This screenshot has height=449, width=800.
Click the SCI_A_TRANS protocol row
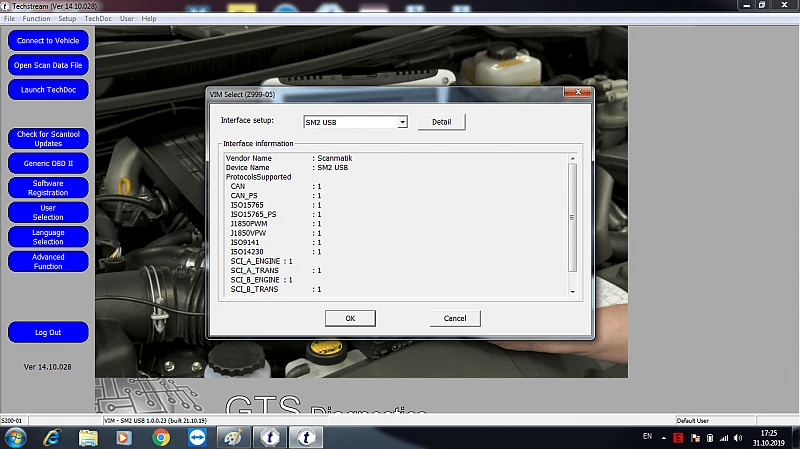[x=276, y=270]
